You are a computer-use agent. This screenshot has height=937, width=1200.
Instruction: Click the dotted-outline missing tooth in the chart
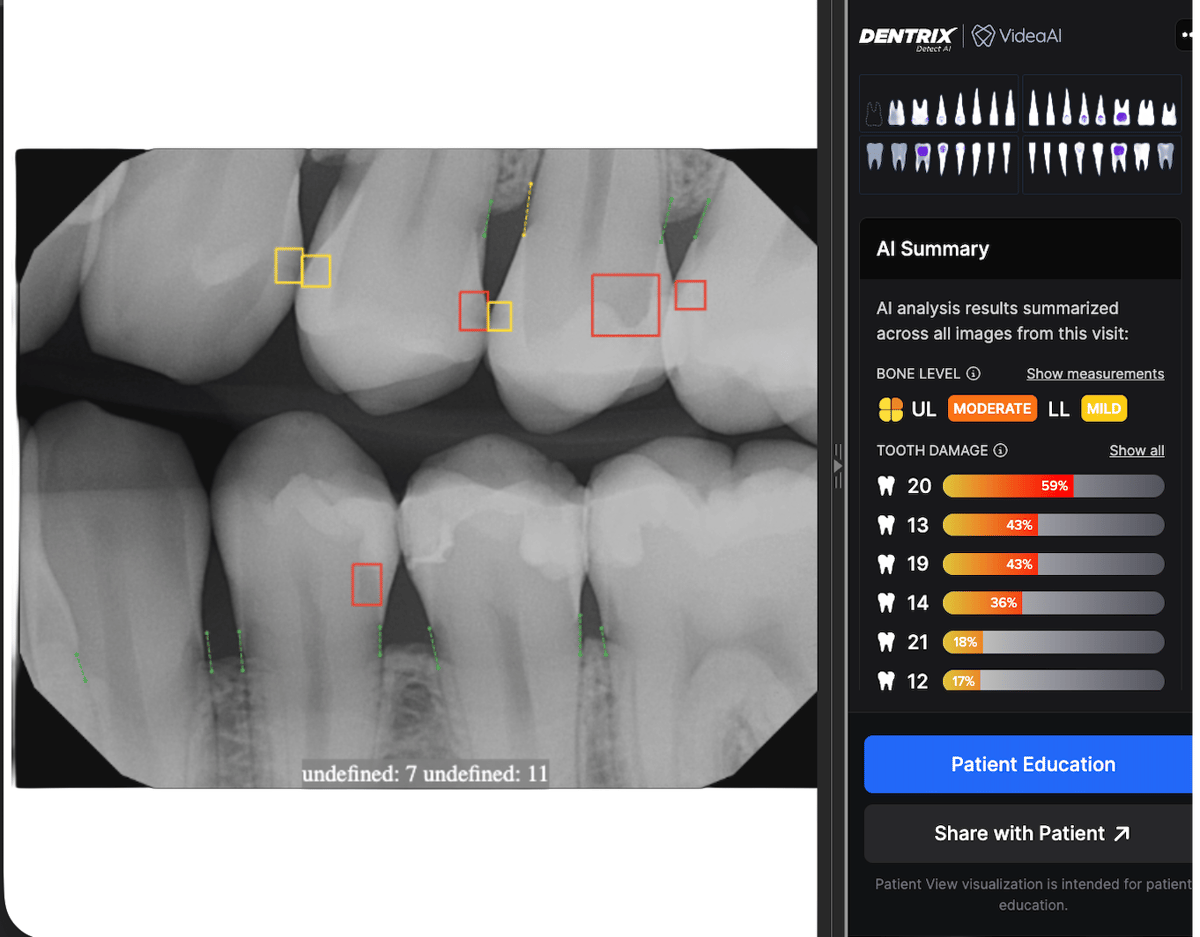873,112
